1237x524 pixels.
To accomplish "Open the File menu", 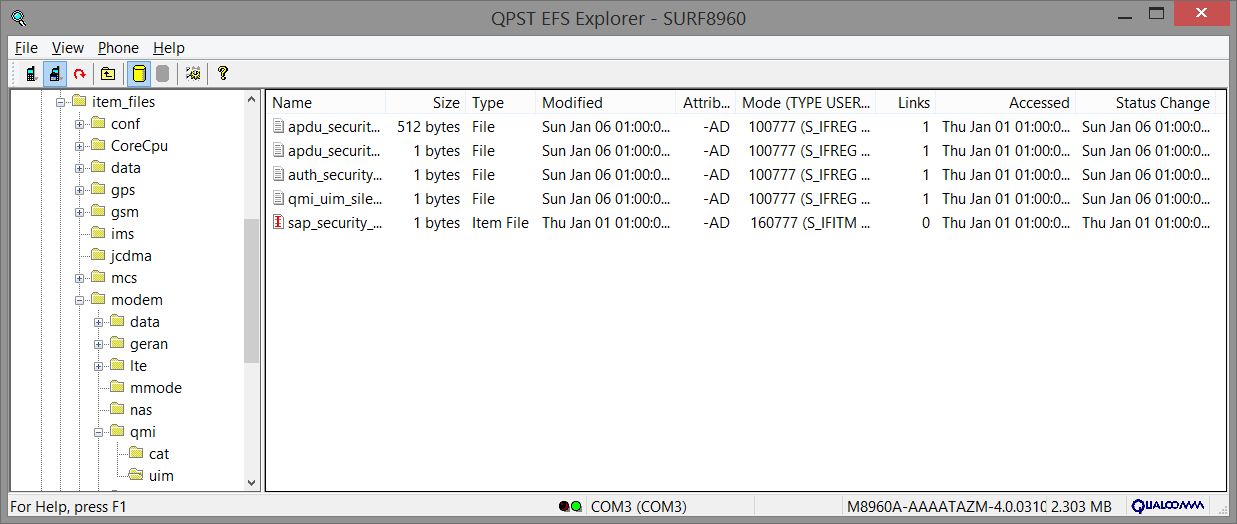I will coord(26,47).
